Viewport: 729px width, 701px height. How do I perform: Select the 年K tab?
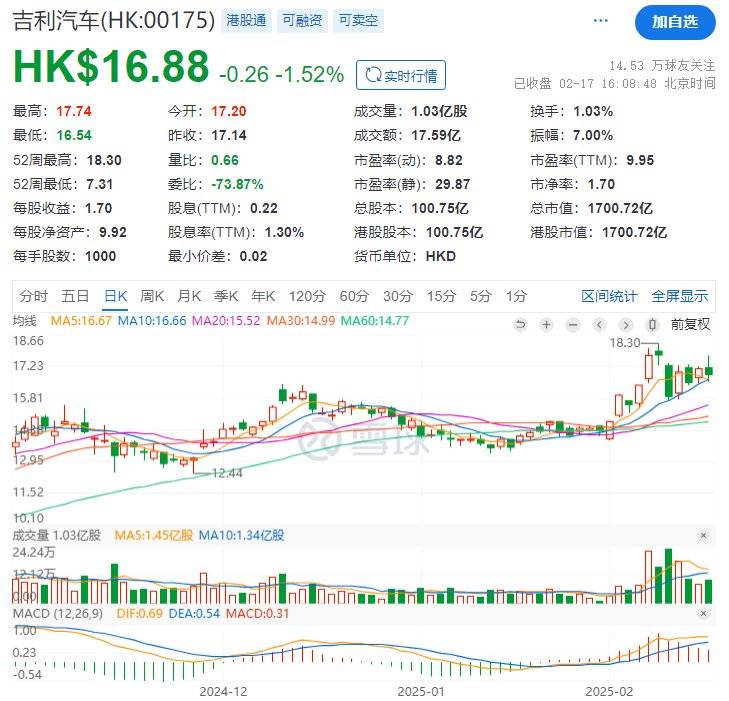coord(265,298)
